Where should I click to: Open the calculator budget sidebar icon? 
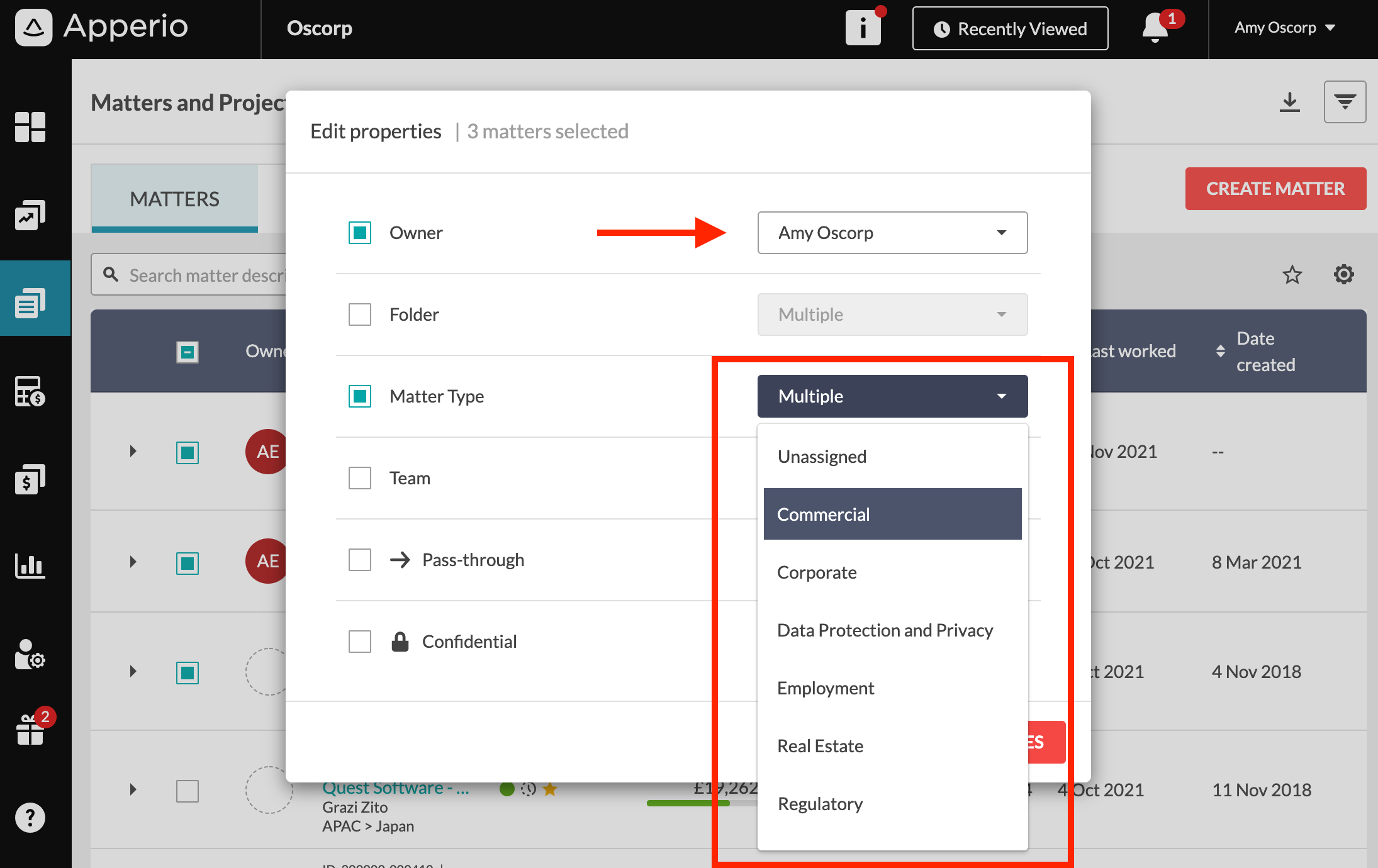[30, 391]
